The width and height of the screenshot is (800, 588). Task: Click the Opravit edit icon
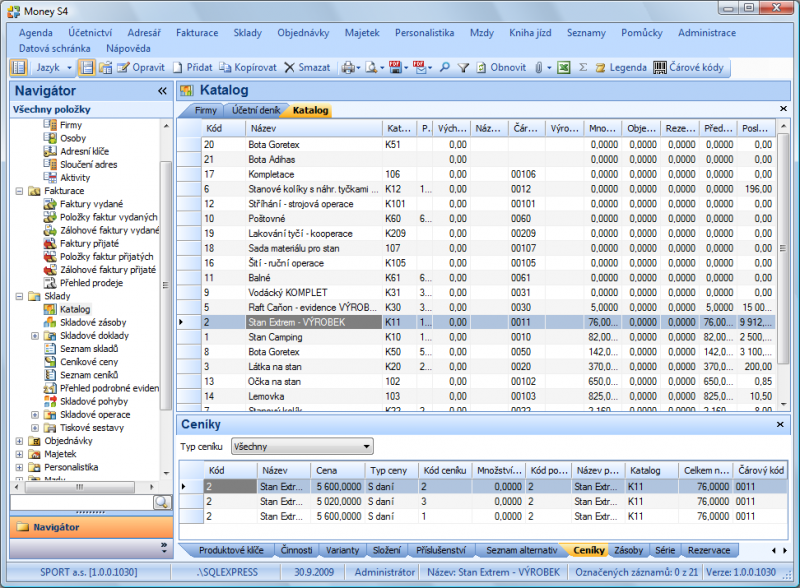123,67
